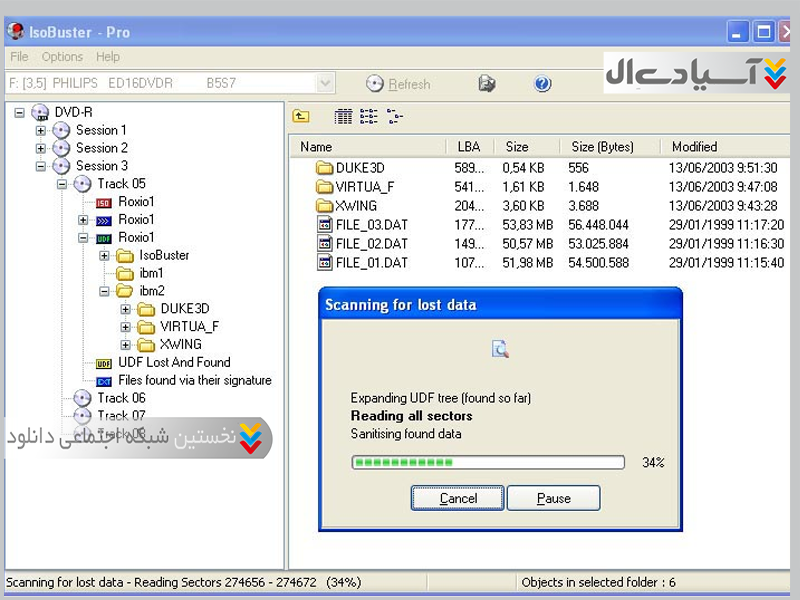Open the Options menu
Image resolution: width=800 pixels, height=600 pixels.
[62, 57]
